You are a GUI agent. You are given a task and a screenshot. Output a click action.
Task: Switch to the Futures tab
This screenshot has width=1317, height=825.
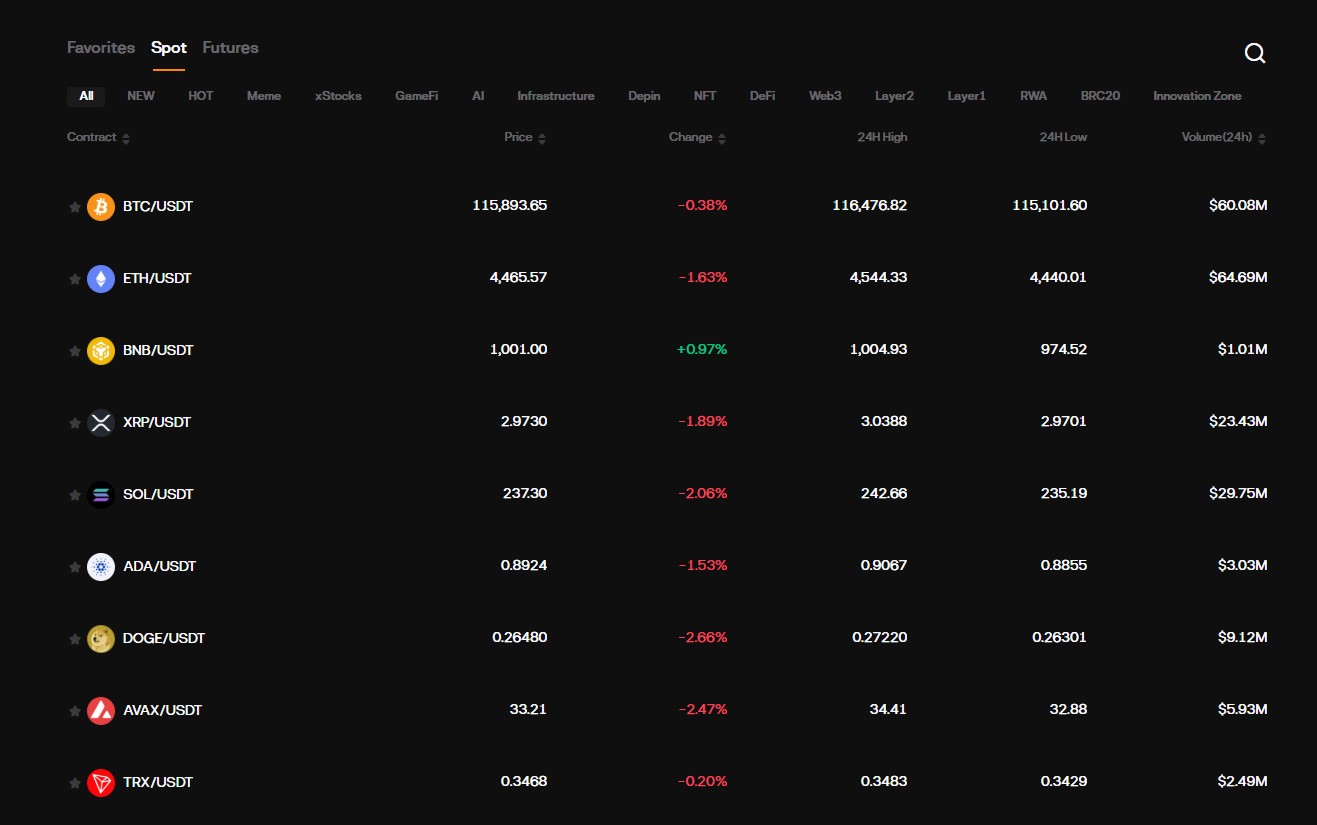(230, 47)
